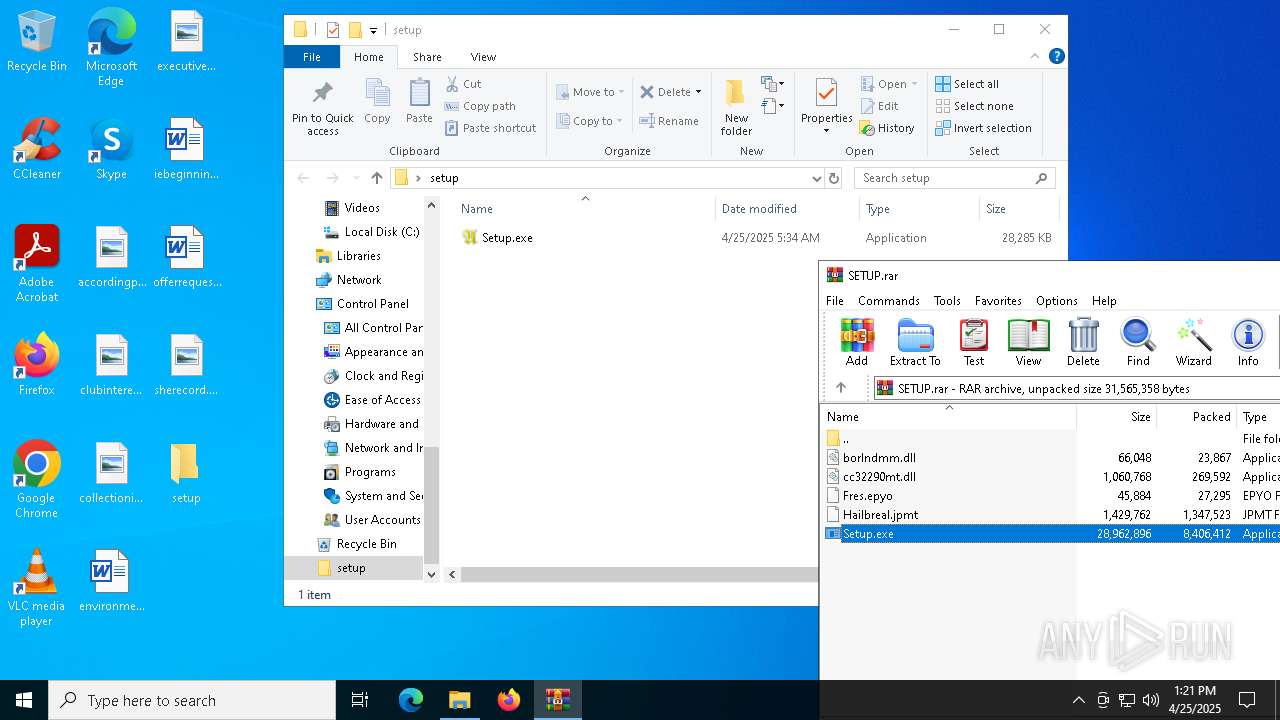Open the Move to dropdown
The image size is (1280, 720).
coord(591,92)
